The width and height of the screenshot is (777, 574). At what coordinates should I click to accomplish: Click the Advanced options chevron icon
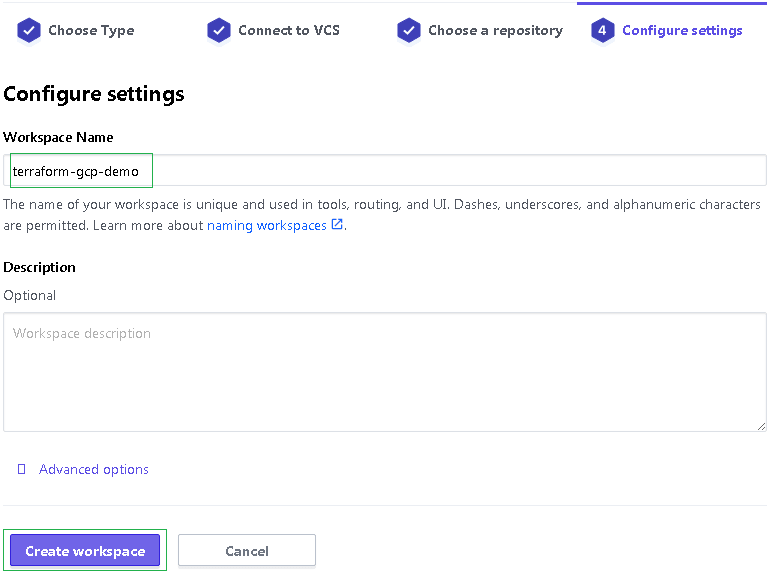point(21,469)
